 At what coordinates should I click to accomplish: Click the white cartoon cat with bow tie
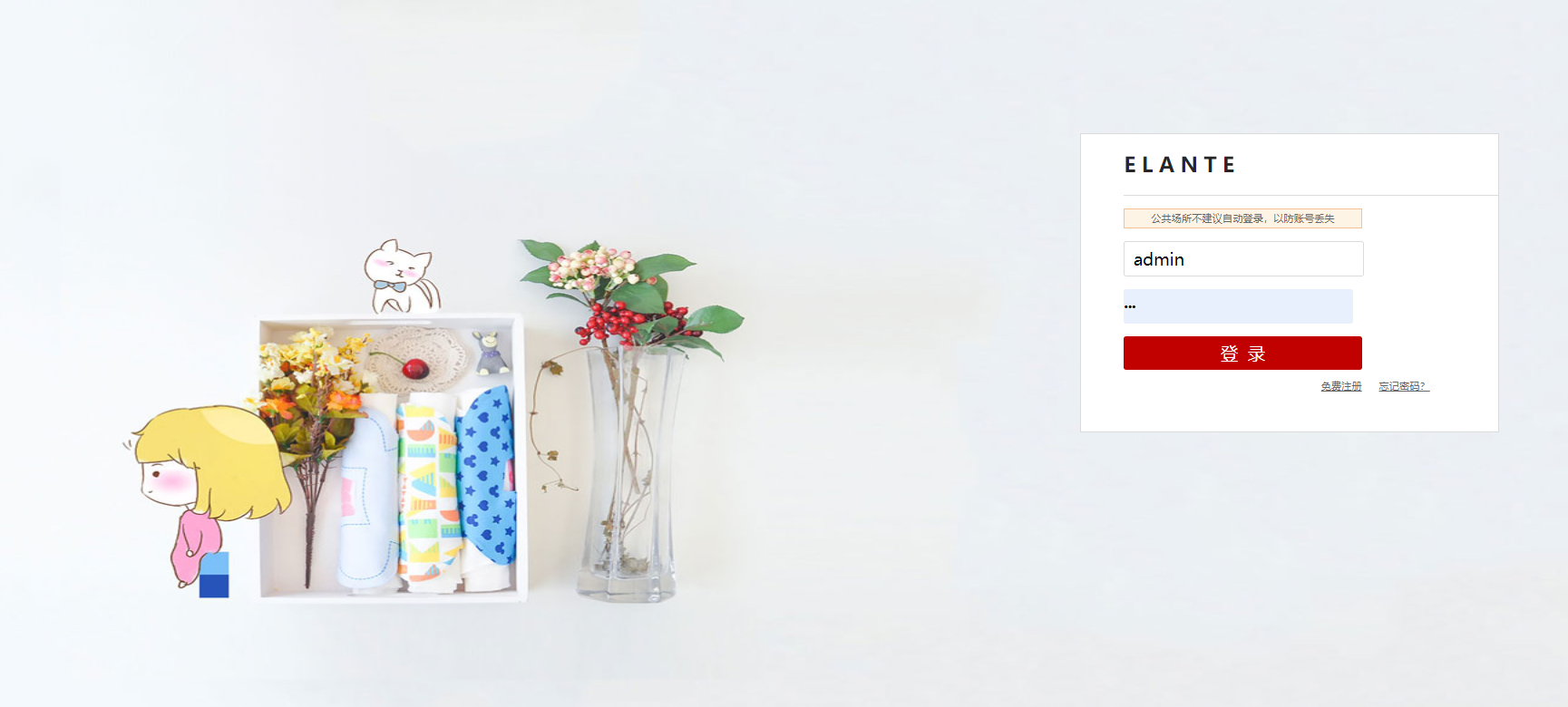point(401,277)
